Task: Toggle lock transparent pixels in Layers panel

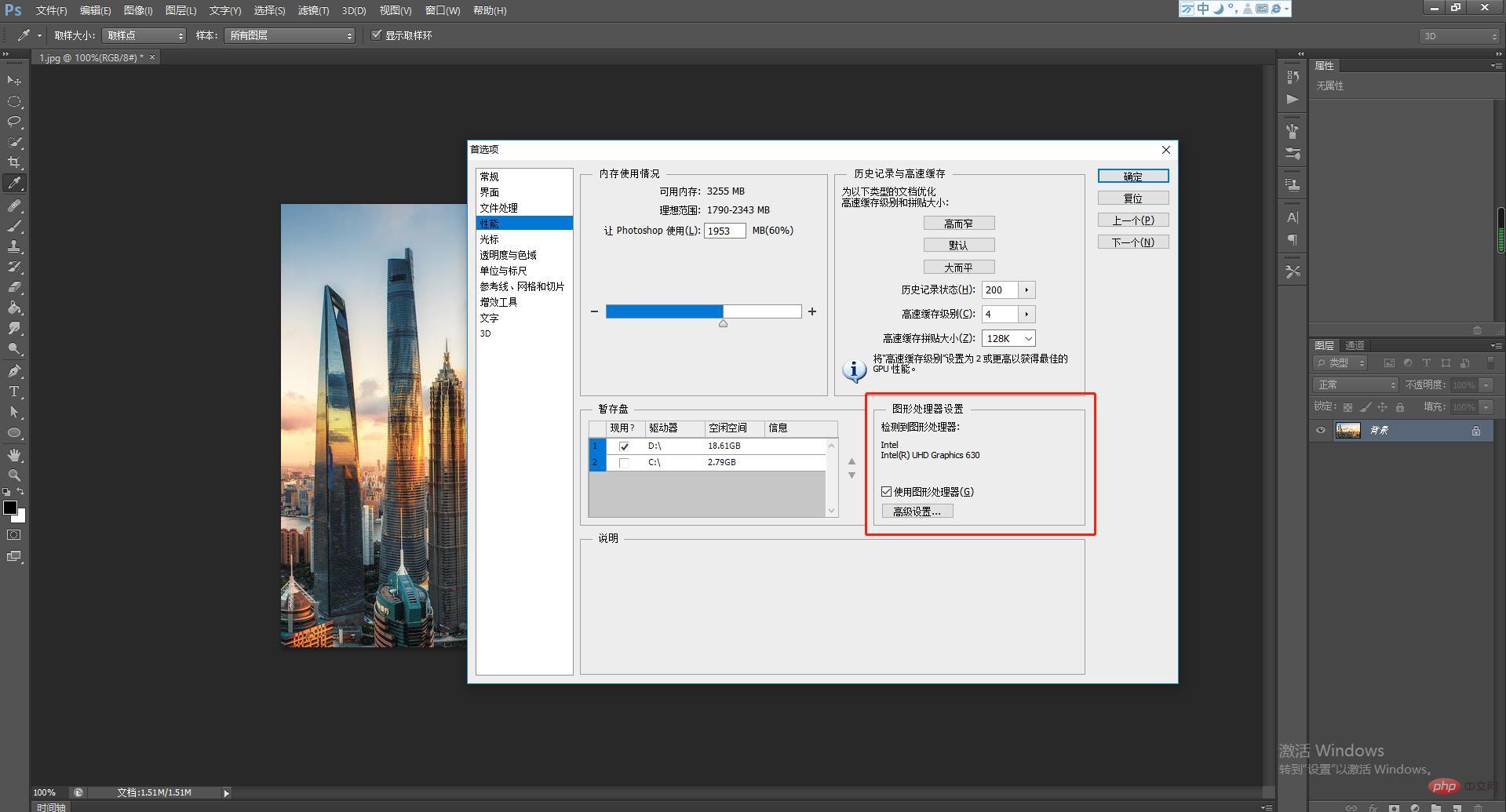Action: click(1347, 407)
